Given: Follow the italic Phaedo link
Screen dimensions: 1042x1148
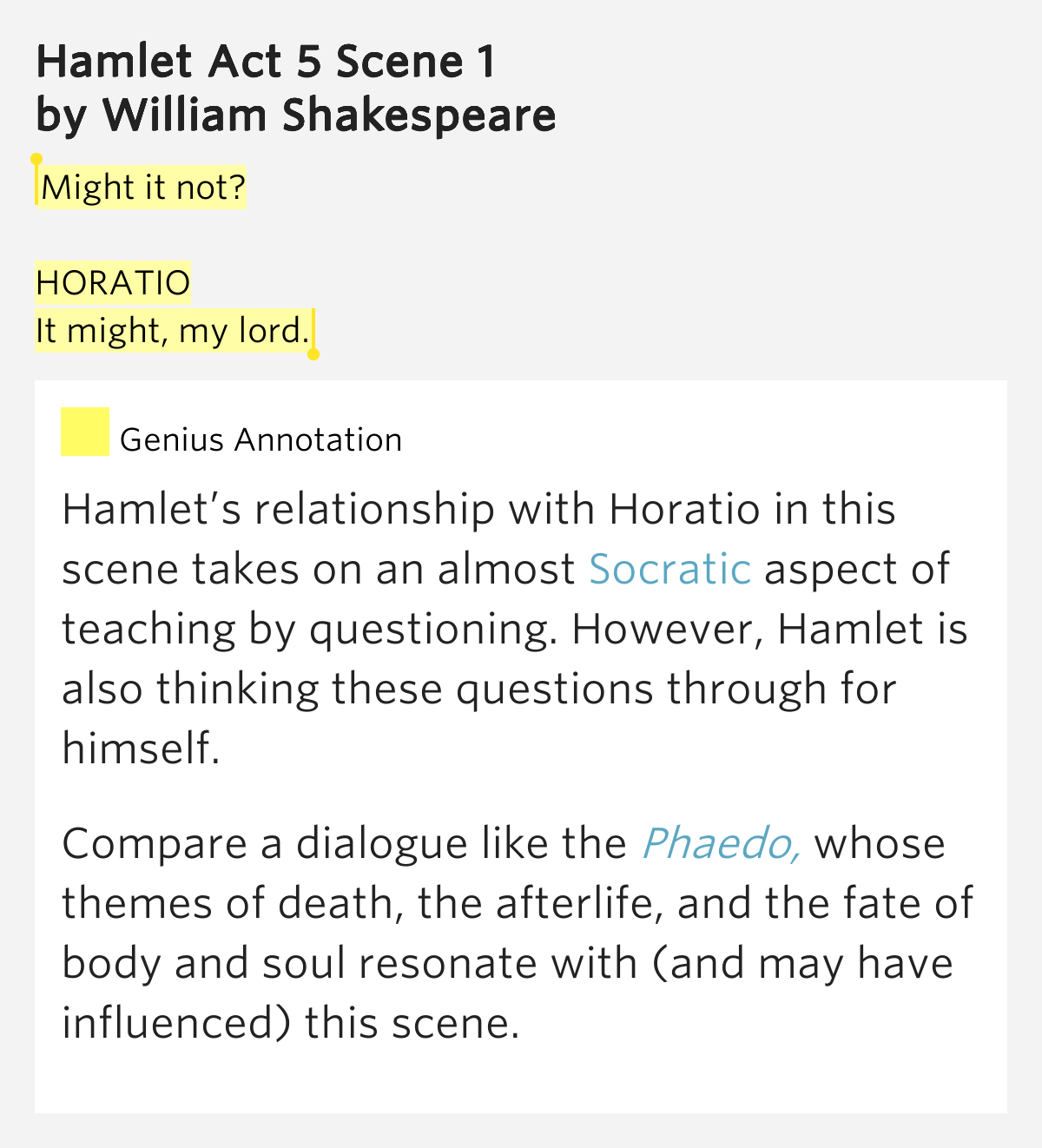Looking at the screenshot, I should point(721,844).
